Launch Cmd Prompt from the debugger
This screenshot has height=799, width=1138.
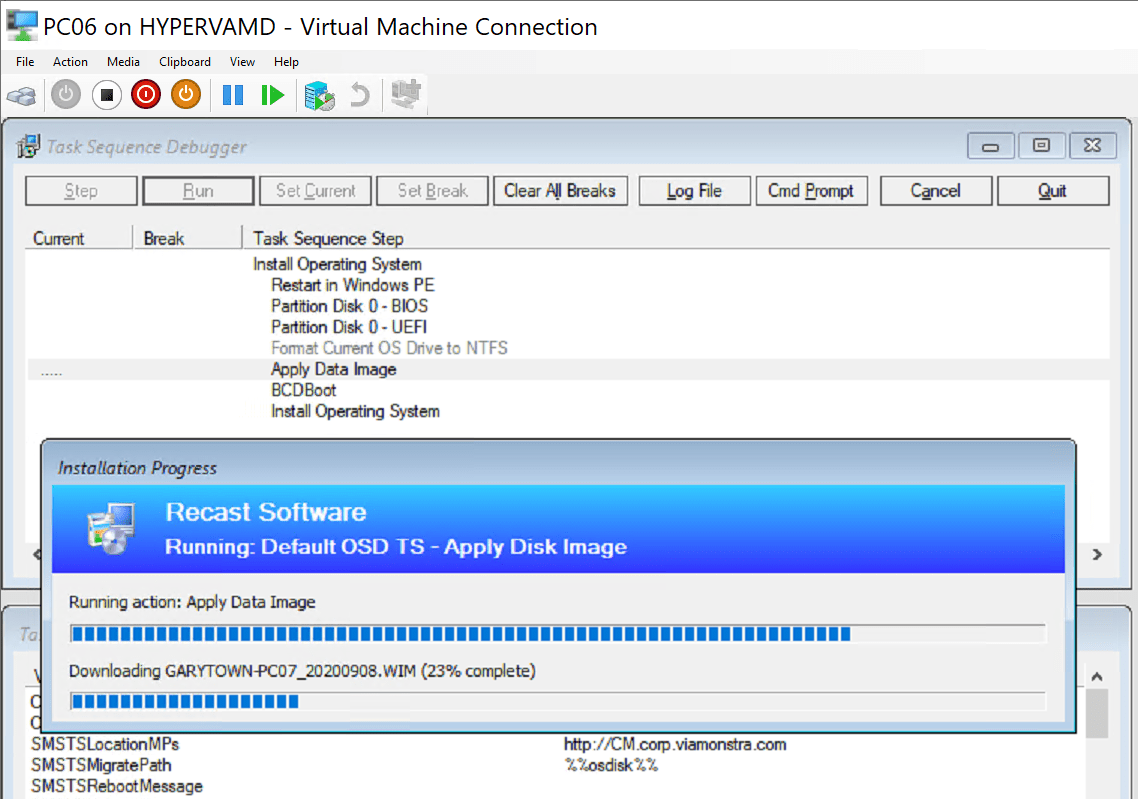[811, 190]
